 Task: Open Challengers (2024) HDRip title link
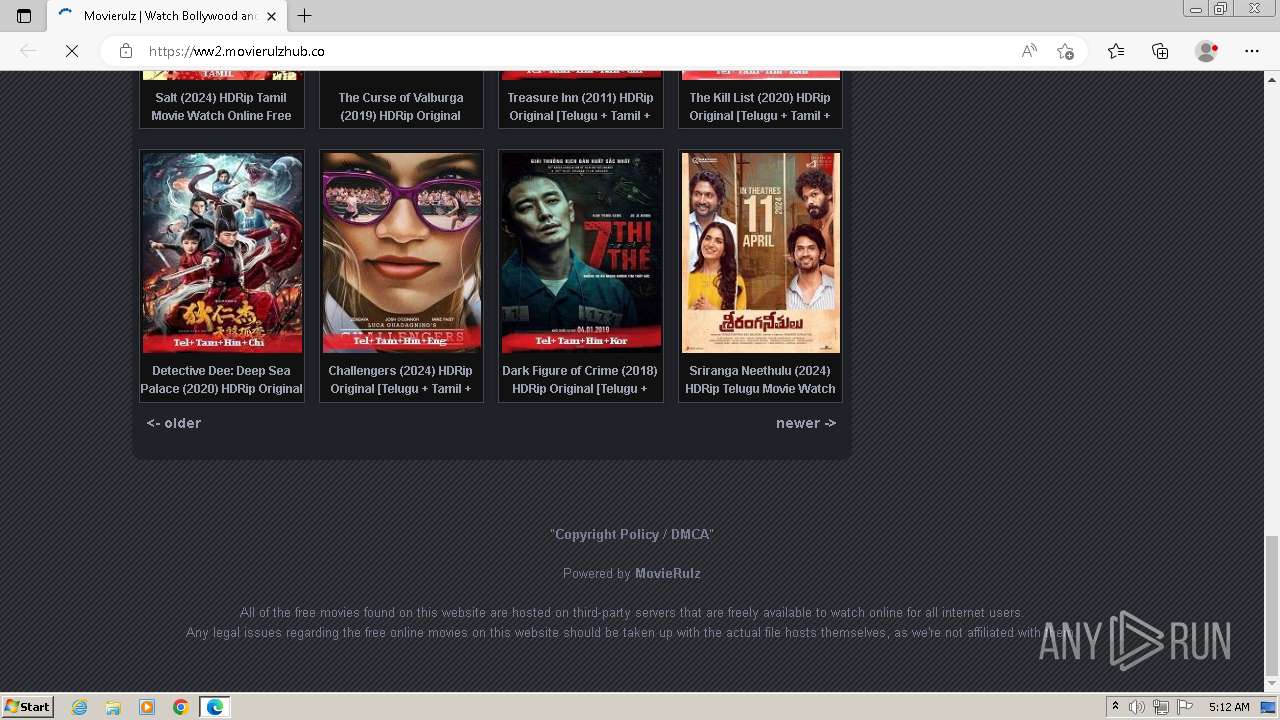401,379
